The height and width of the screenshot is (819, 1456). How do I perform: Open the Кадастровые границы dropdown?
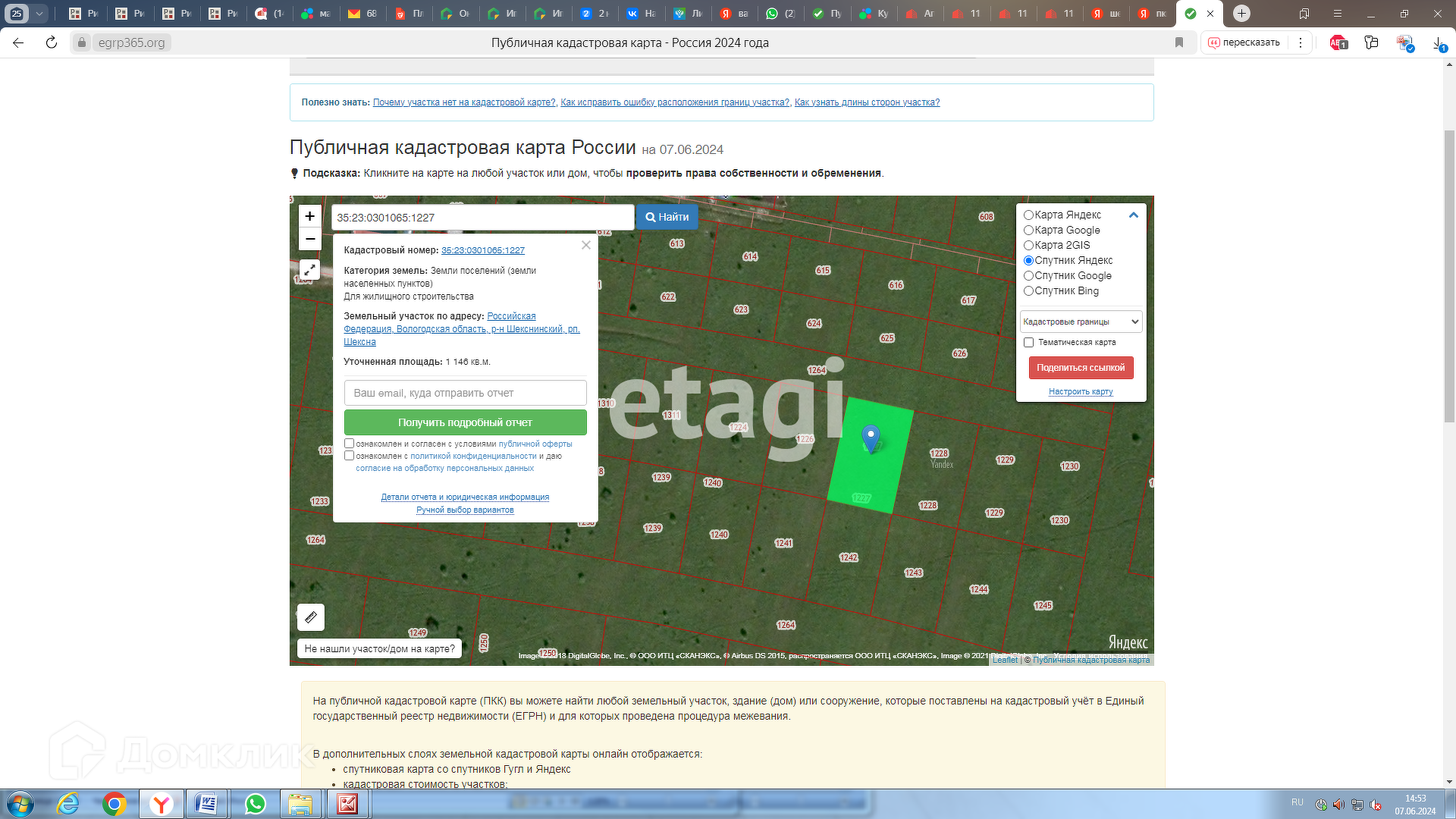coord(1081,322)
